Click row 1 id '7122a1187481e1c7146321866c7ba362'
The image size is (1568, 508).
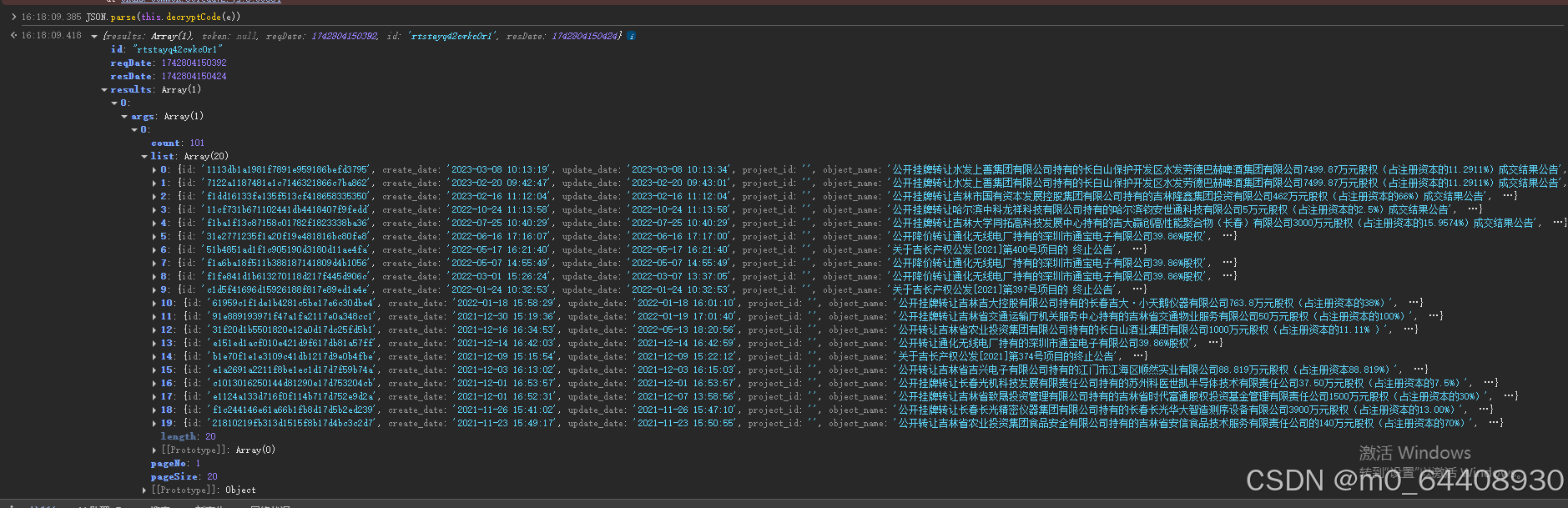coord(287,184)
